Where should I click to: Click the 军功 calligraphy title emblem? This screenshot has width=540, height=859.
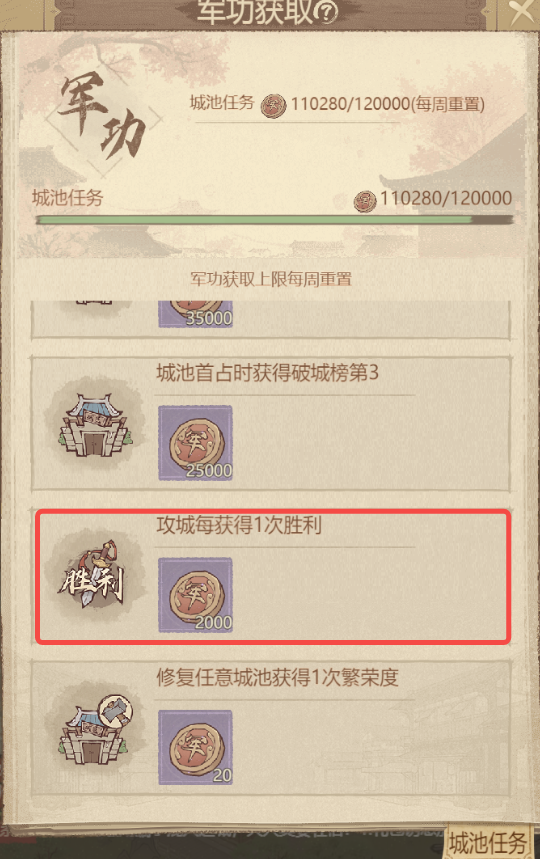tap(103, 115)
